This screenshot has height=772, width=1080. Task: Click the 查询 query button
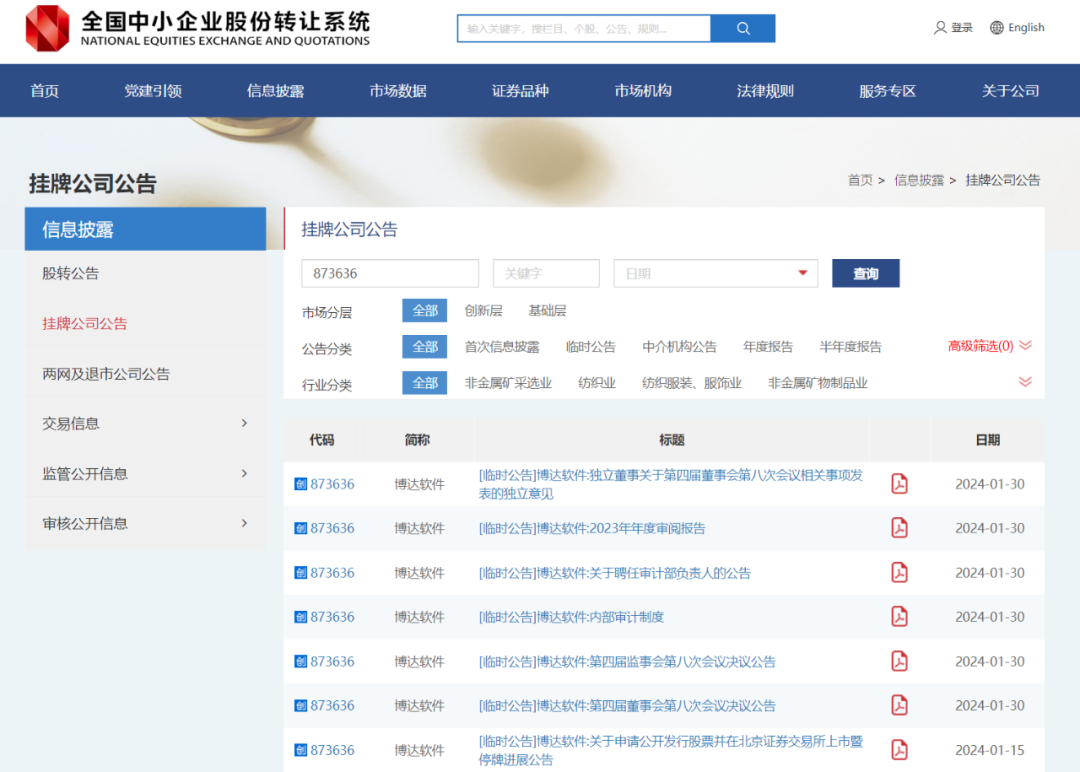[866, 273]
